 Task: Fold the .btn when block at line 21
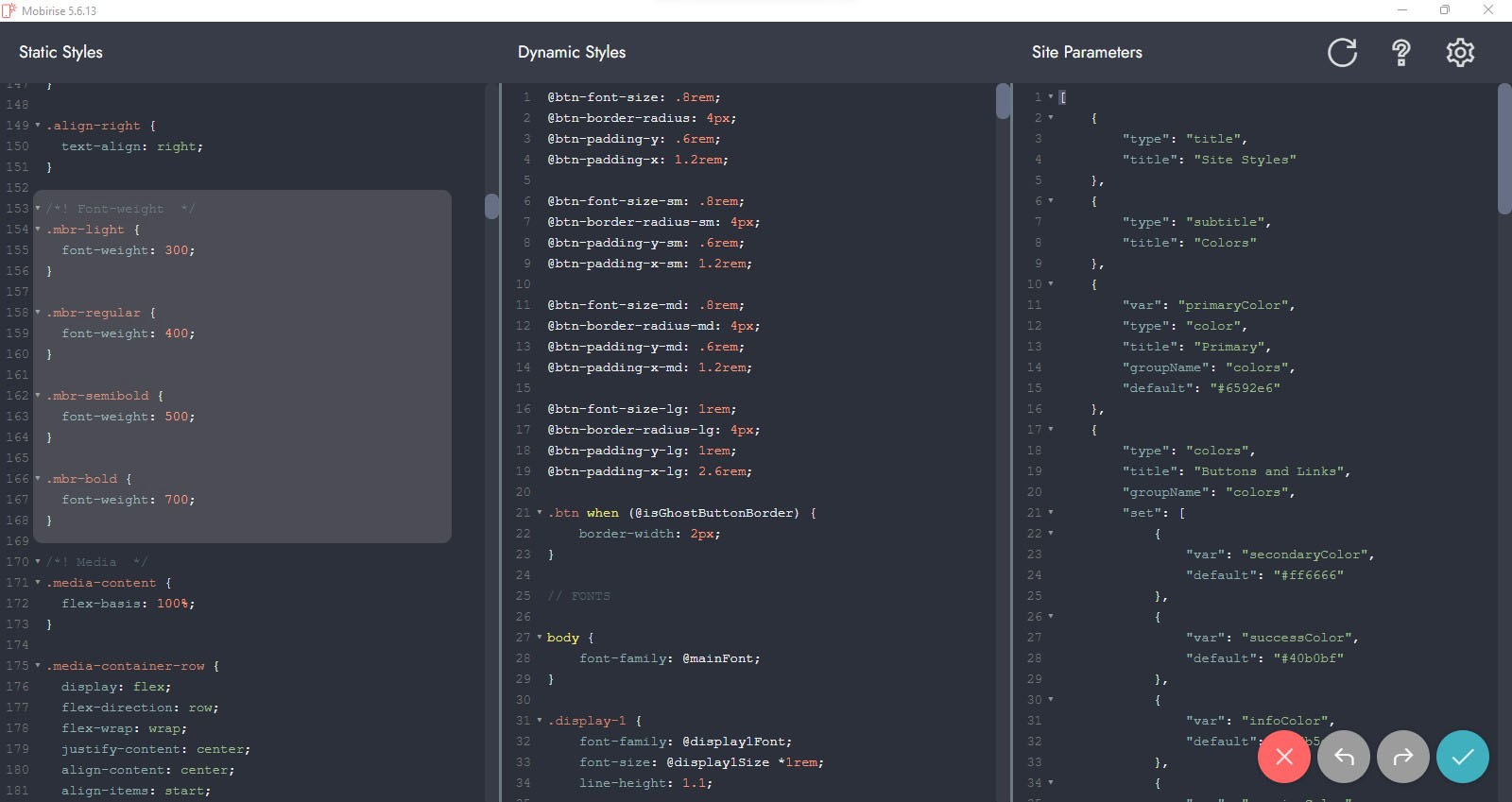540,513
